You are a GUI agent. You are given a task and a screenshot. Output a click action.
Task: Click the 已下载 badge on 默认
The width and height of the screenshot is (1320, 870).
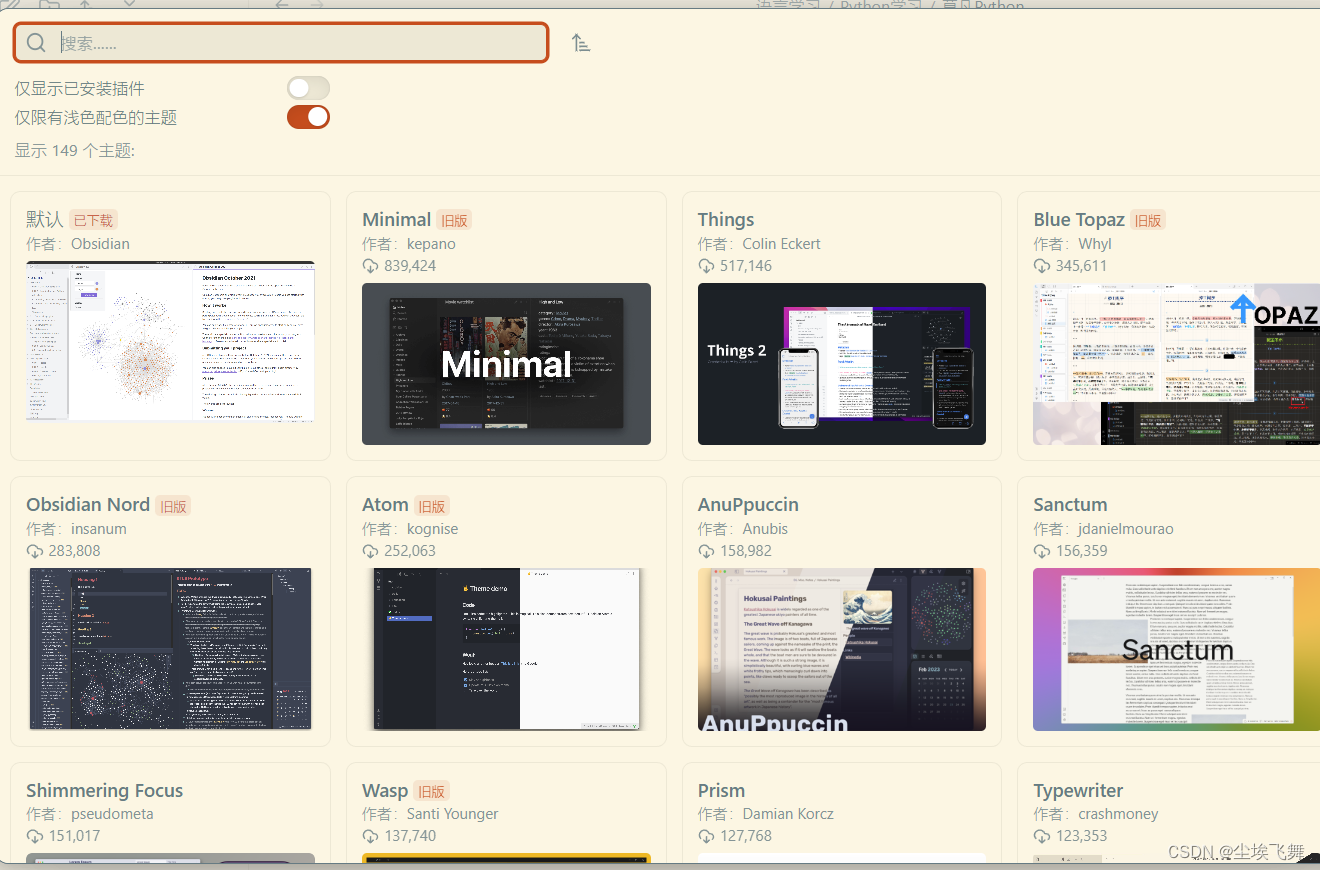tap(93, 220)
